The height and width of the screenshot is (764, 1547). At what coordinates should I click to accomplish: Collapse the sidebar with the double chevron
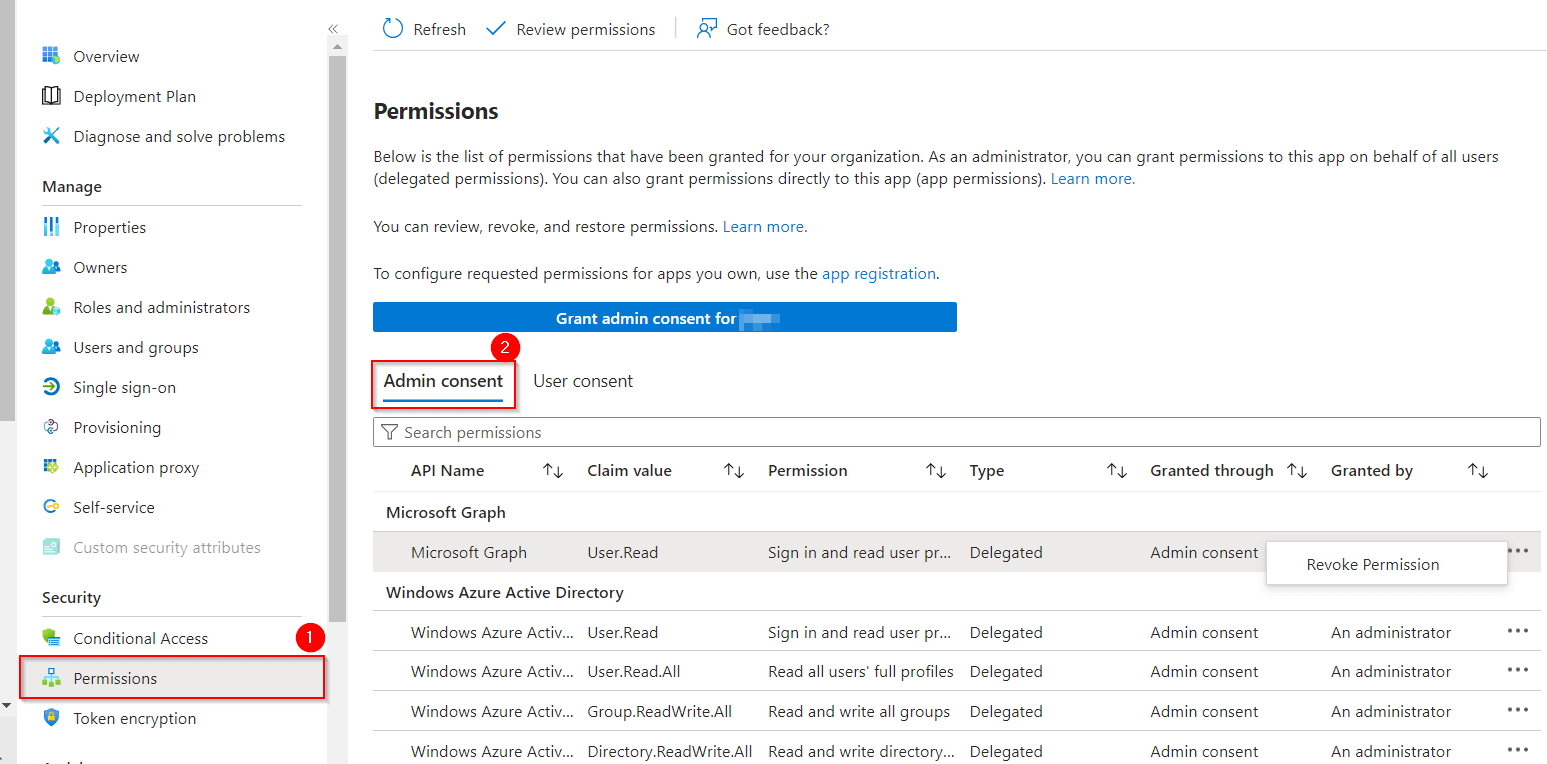coord(333,29)
